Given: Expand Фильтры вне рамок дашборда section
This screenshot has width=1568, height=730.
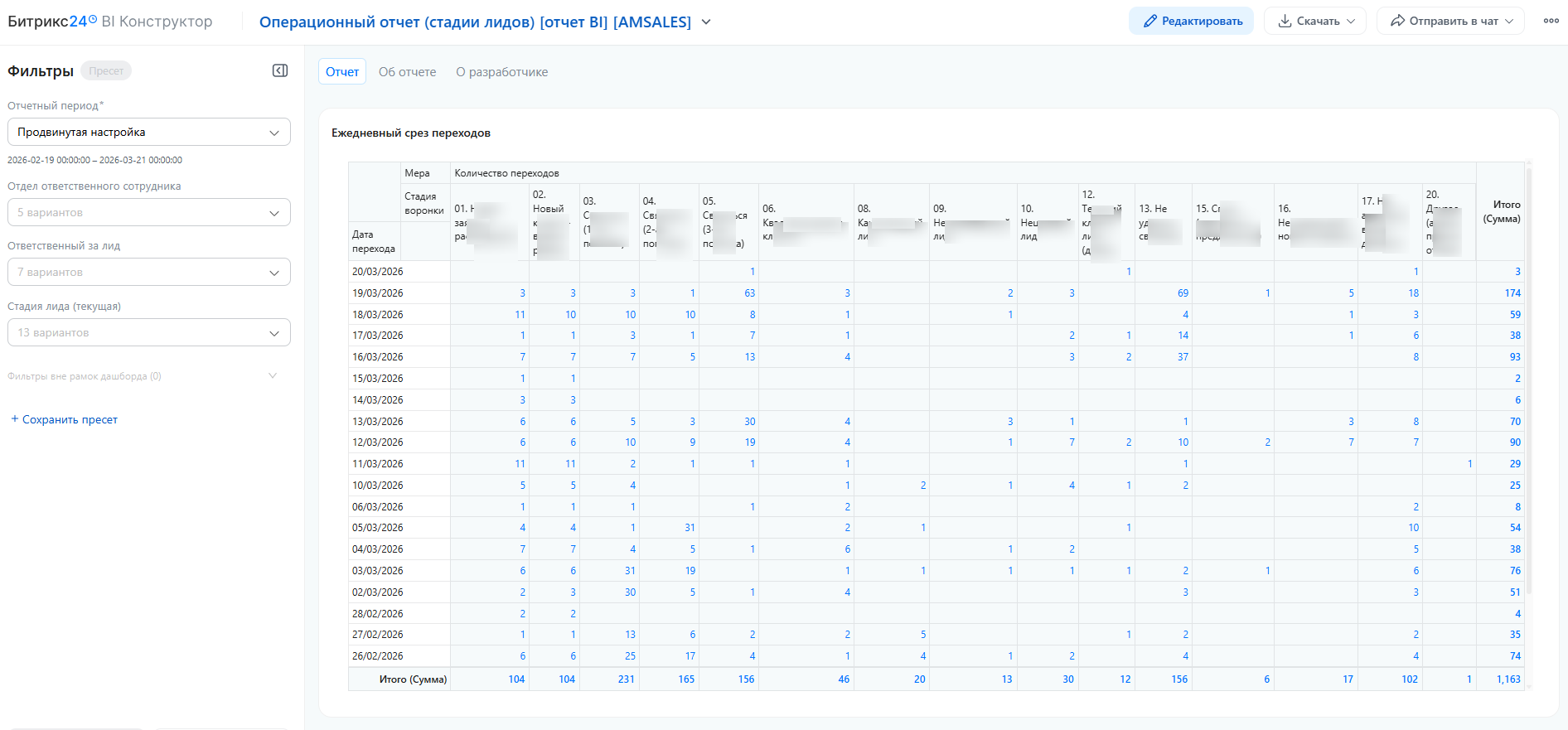Looking at the screenshot, I should (273, 376).
